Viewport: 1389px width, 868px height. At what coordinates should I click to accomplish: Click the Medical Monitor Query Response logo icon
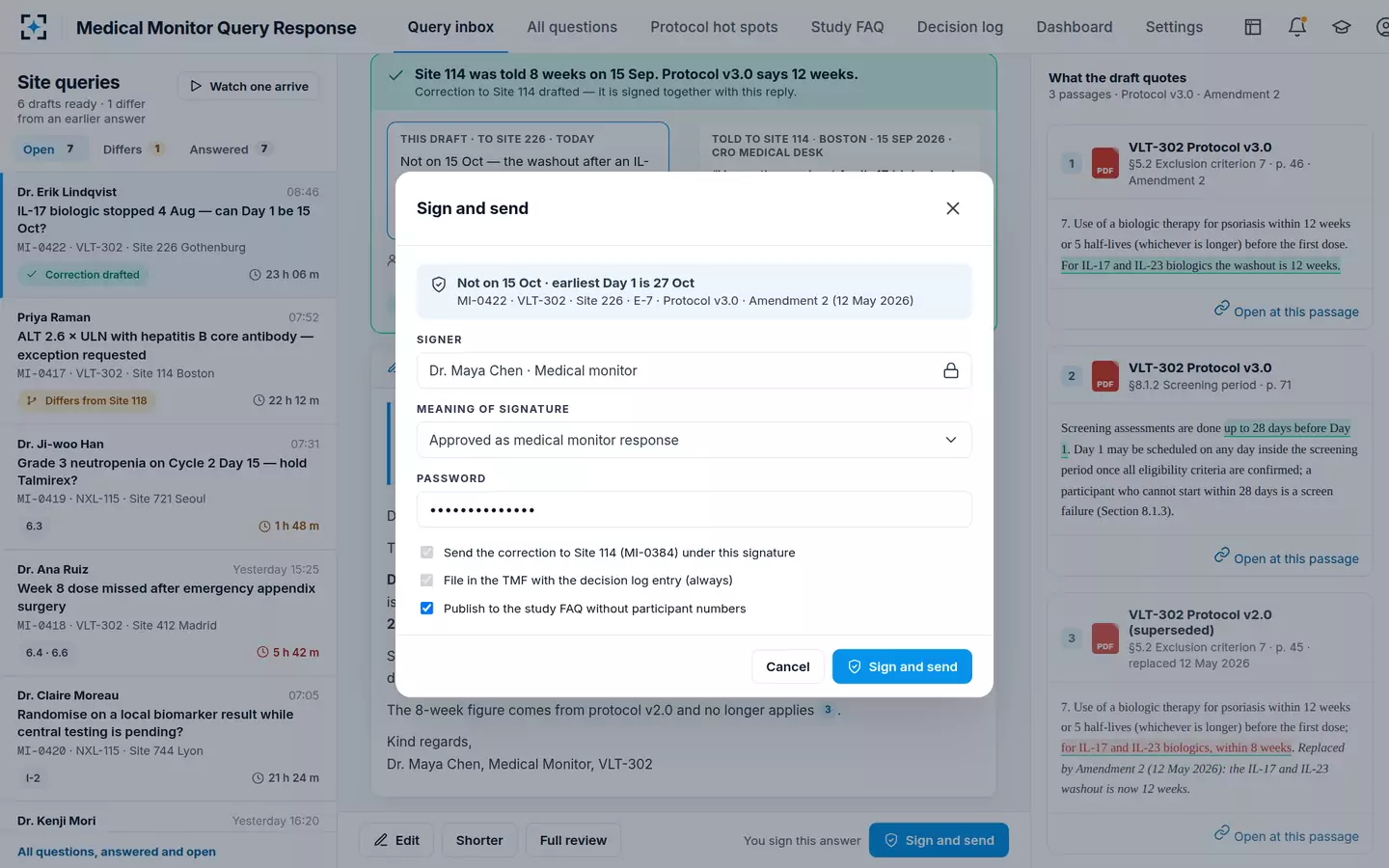click(x=34, y=27)
